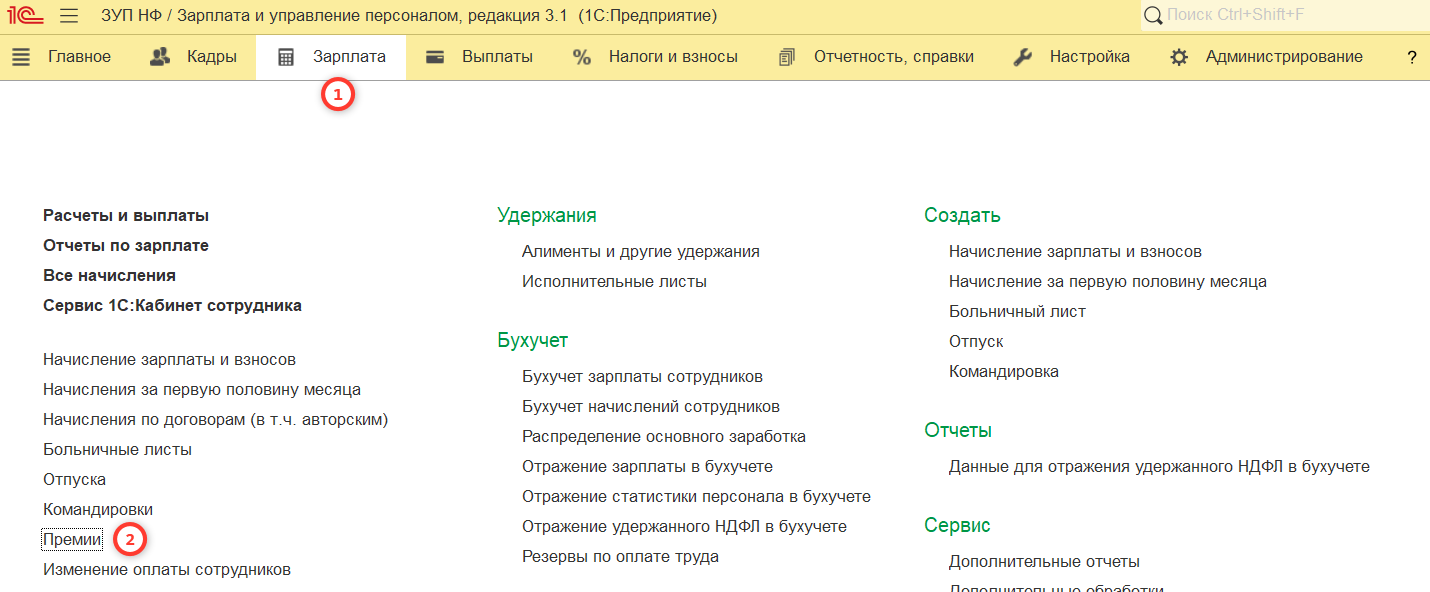The height and width of the screenshot is (592, 1430).
Task: Open Больничные листы journal
Action: 117,450
